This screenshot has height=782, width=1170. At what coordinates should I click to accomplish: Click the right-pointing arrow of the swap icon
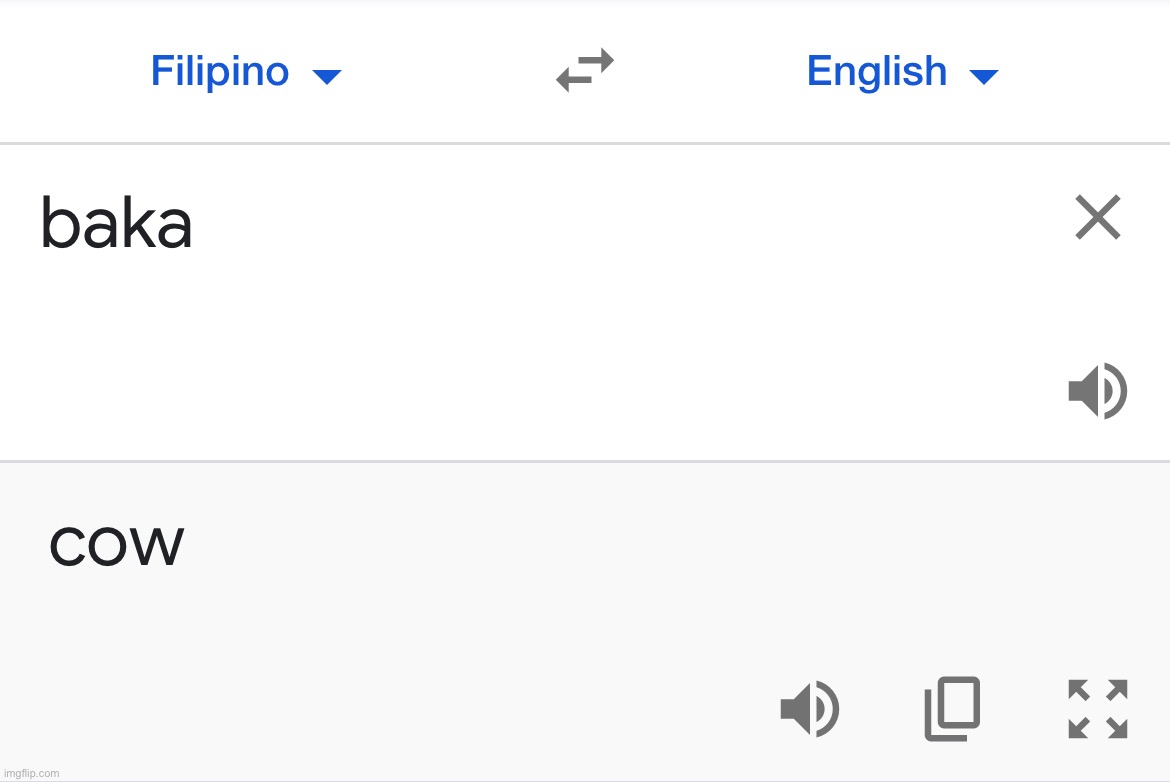click(x=597, y=60)
